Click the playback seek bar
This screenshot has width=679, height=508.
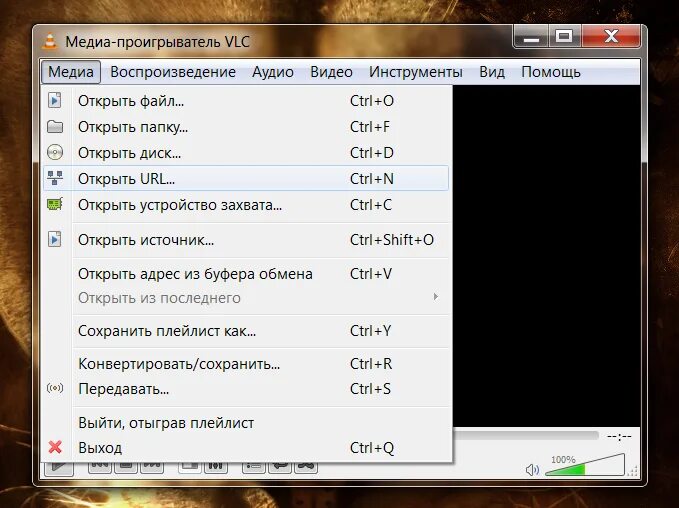[526, 435]
